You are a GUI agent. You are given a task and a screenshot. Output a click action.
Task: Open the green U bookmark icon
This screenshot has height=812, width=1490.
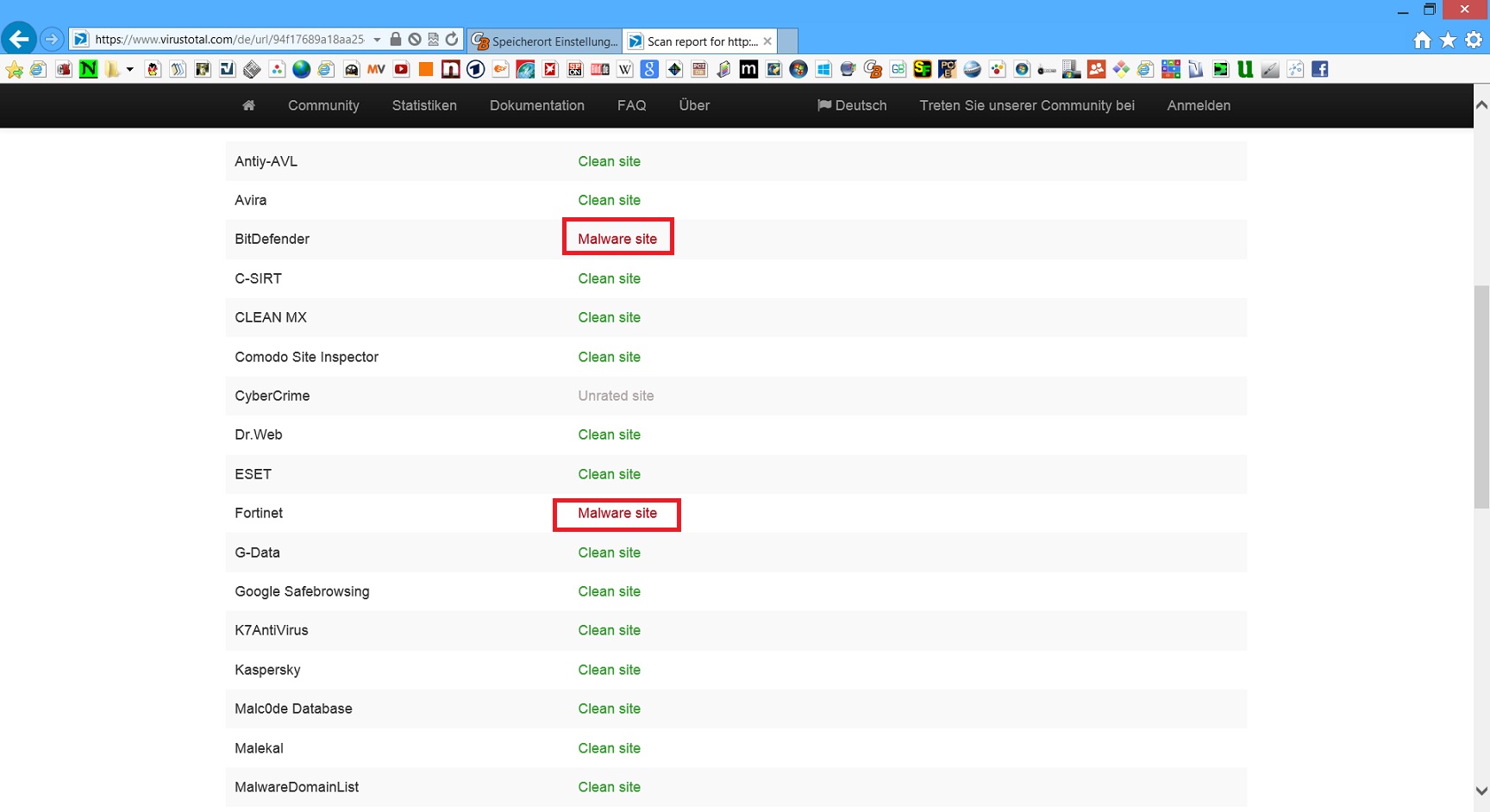(1245, 70)
